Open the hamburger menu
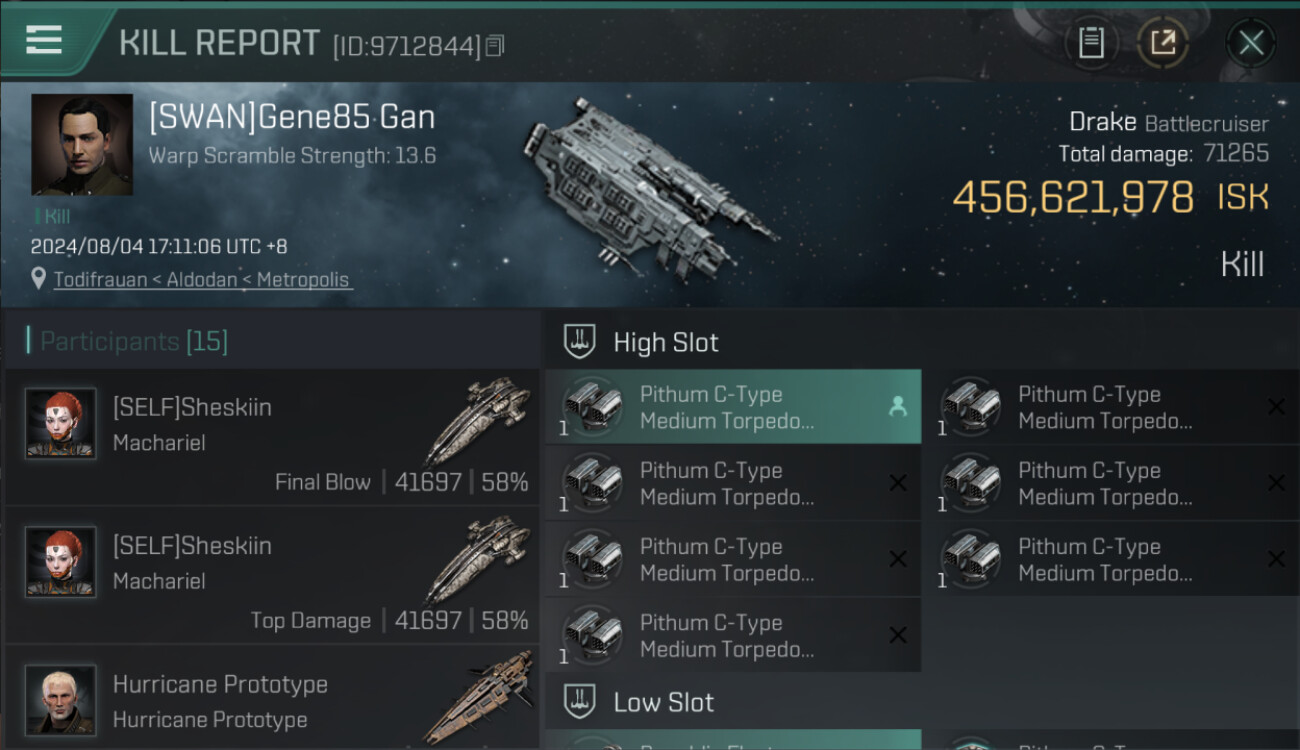Image resolution: width=1300 pixels, height=750 pixels. [45, 40]
